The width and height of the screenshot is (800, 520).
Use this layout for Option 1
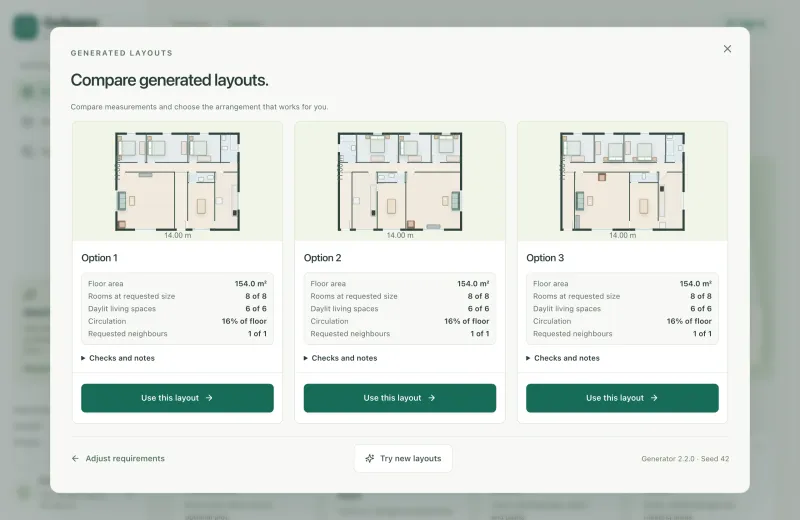click(x=178, y=398)
